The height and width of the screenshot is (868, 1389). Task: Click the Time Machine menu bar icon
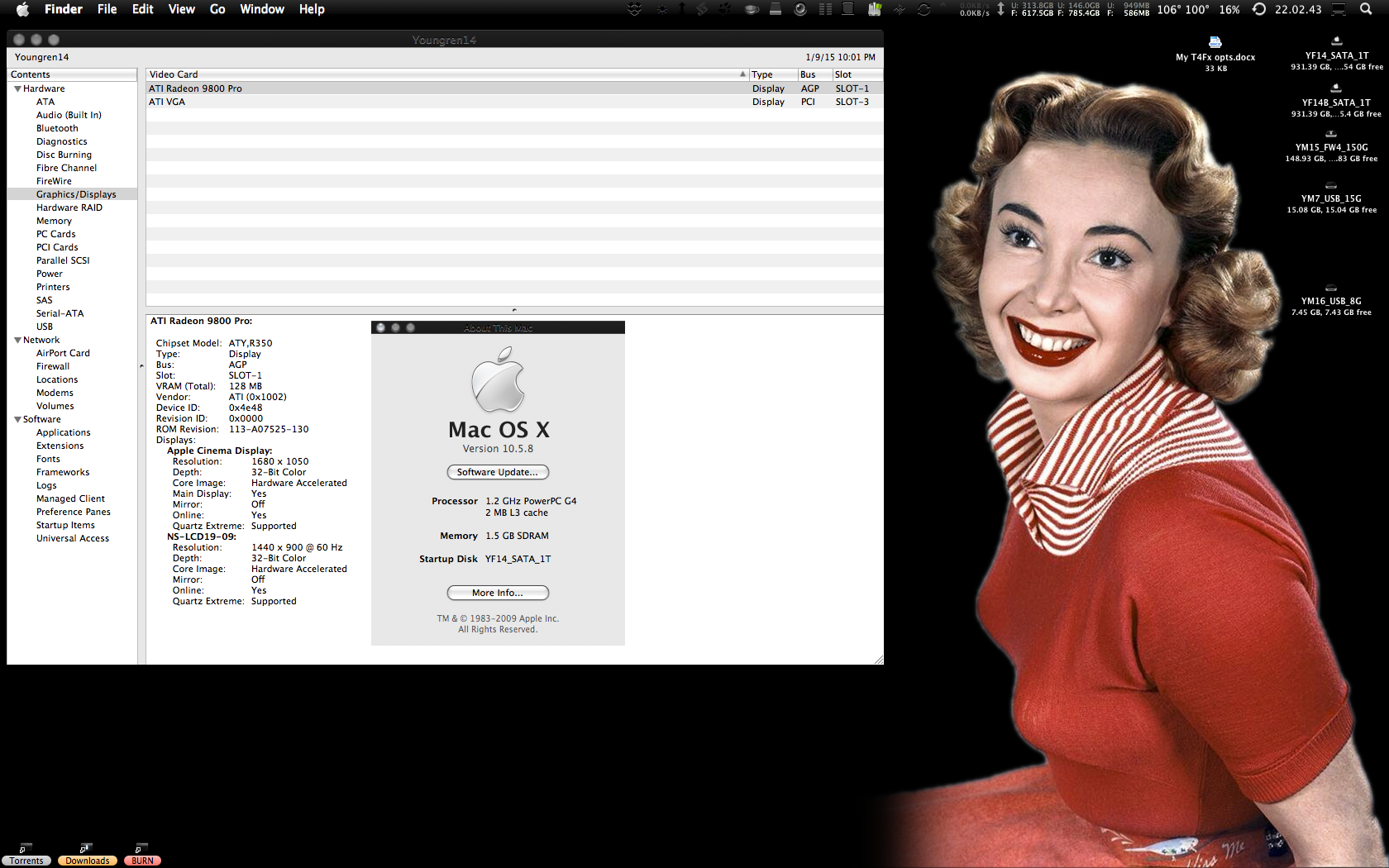[1259, 9]
